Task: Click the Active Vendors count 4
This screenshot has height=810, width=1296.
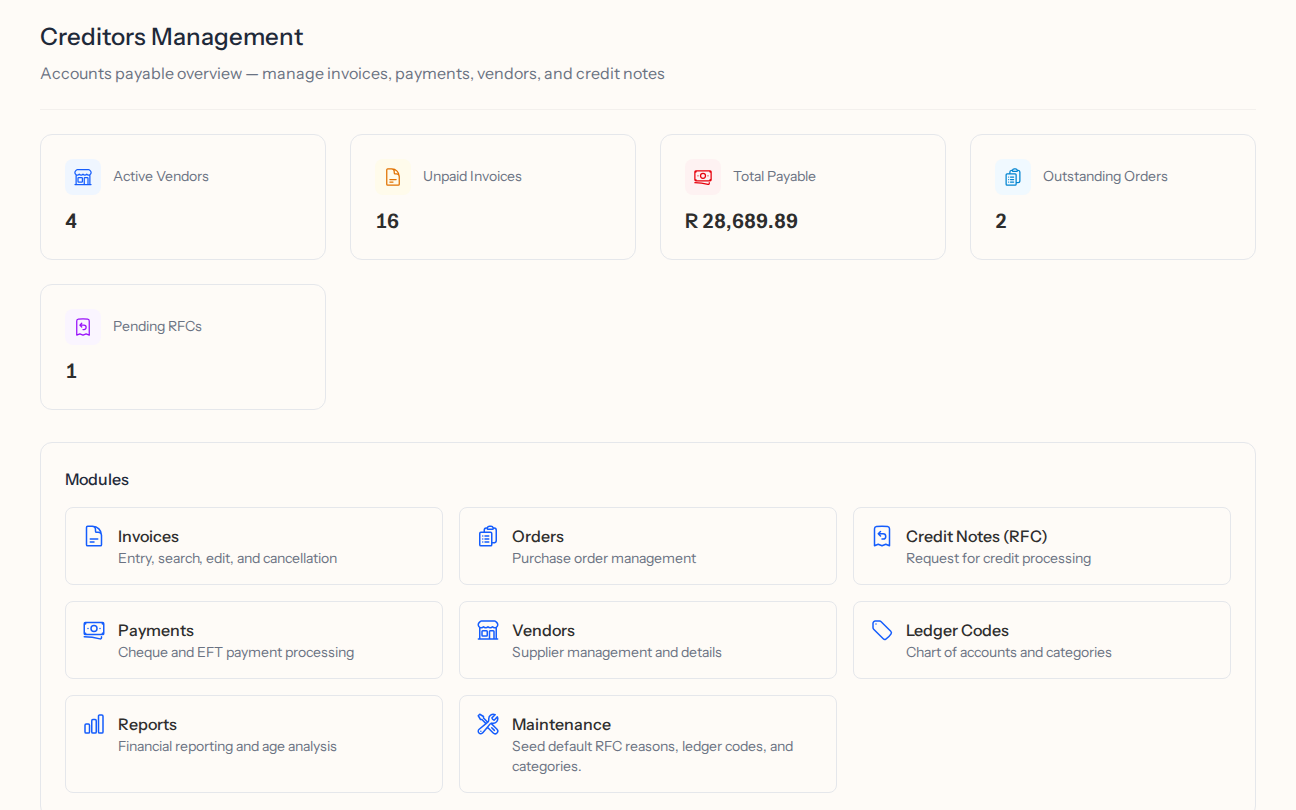Action: point(71,221)
